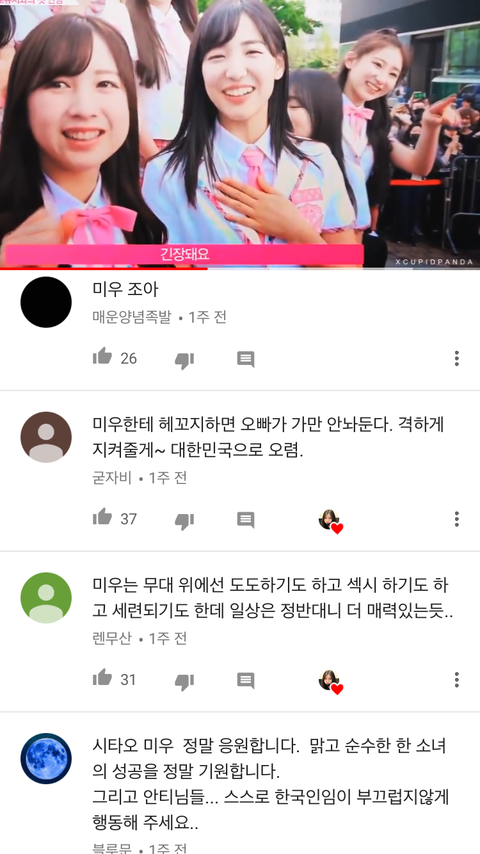Tap the video player showing 긴장돼요 caption
Viewport: 480px width, 854px height.
[x=240, y=133]
